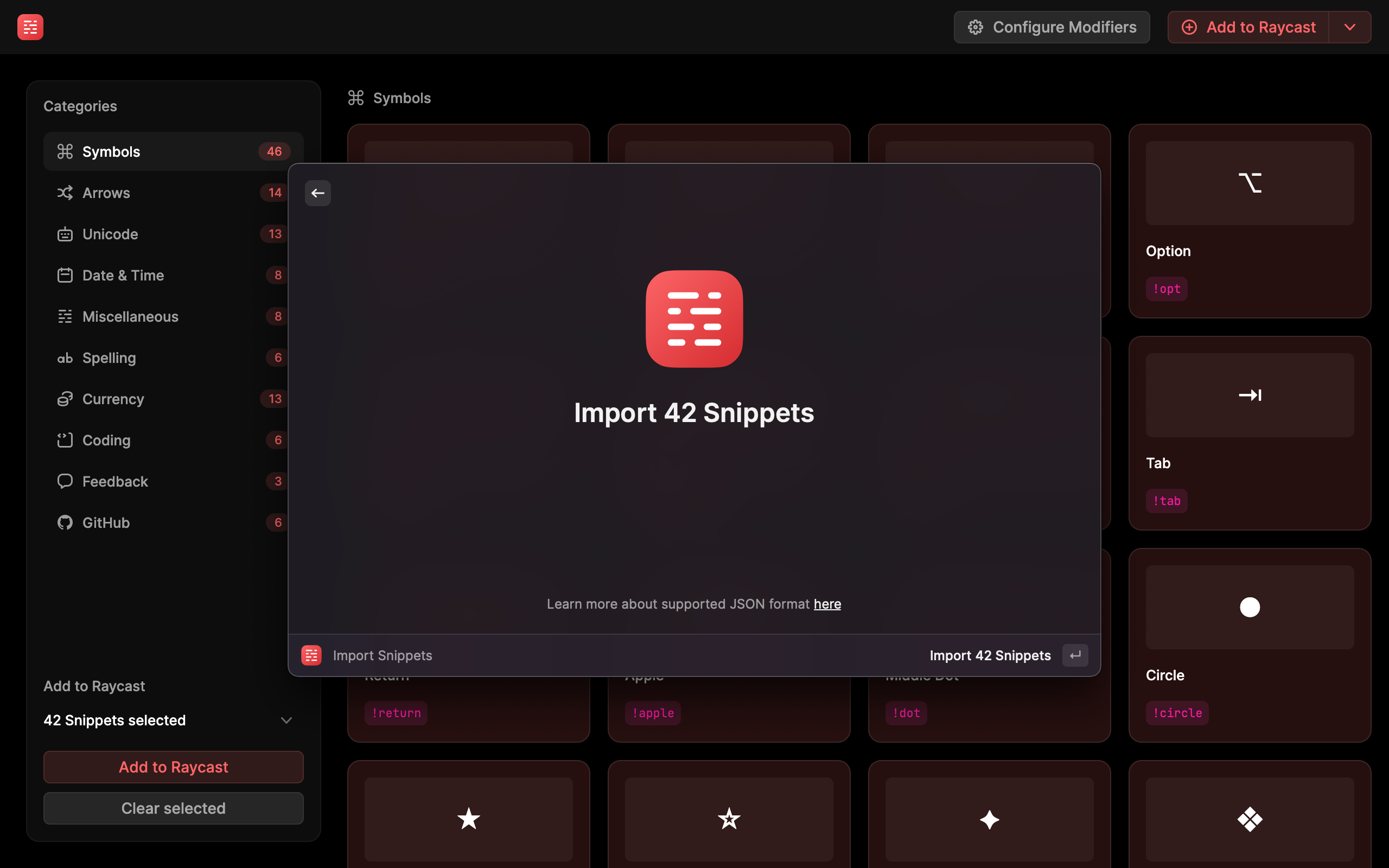This screenshot has width=1389, height=868.
Task: Select the Circle symbol snippet card
Action: point(1250,645)
